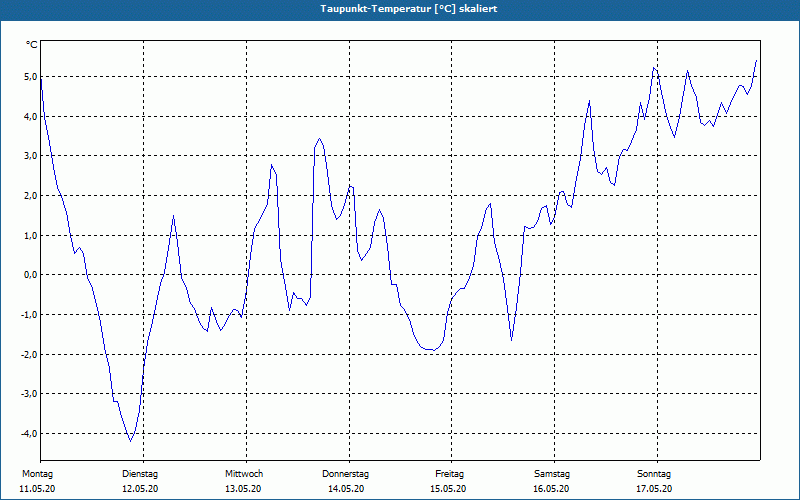Click the -2,0 y-axis value

point(29,355)
